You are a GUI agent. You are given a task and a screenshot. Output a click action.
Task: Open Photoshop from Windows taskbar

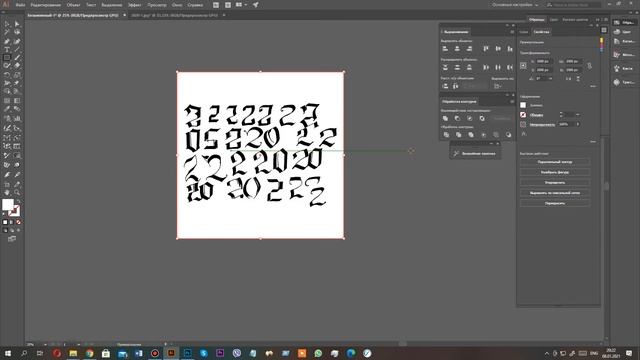[187, 353]
